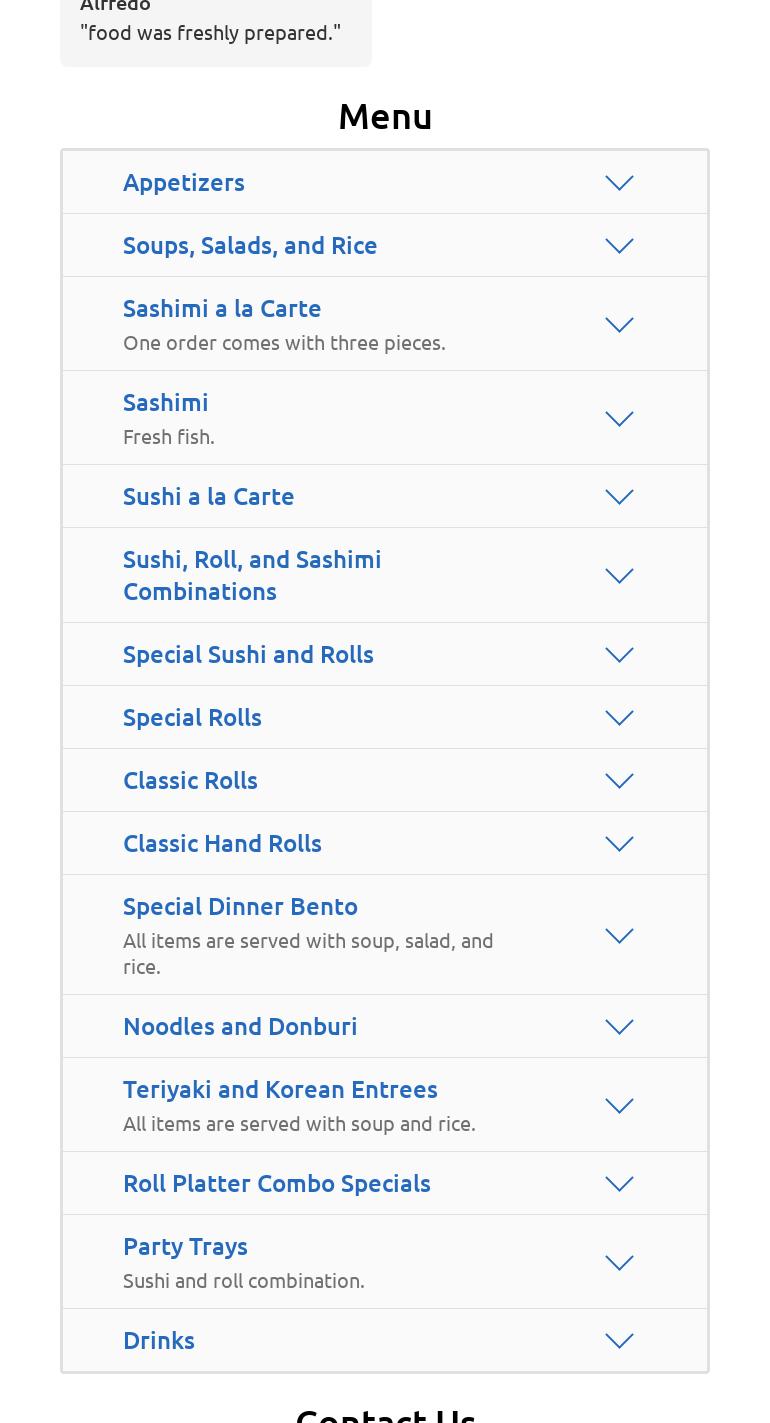770x1423 pixels.
Task: Click chevron beside Sushi, Roll, and Sashimi Combinations
Action: (x=619, y=576)
